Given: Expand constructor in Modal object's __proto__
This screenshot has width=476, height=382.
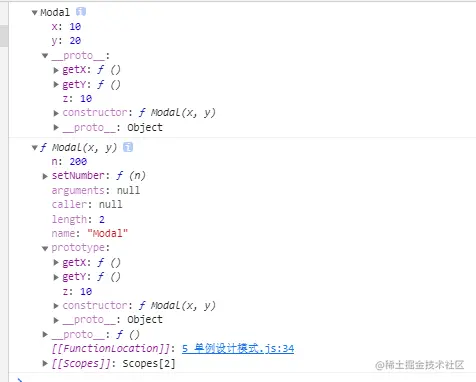Looking at the screenshot, I should point(56,113).
